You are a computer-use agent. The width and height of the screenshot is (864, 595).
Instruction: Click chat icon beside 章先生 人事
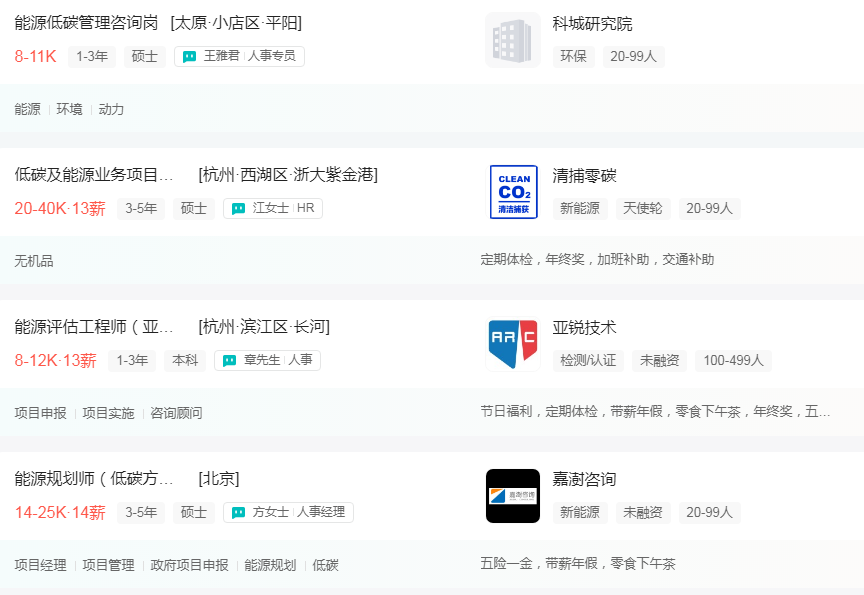tap(229, 361)
